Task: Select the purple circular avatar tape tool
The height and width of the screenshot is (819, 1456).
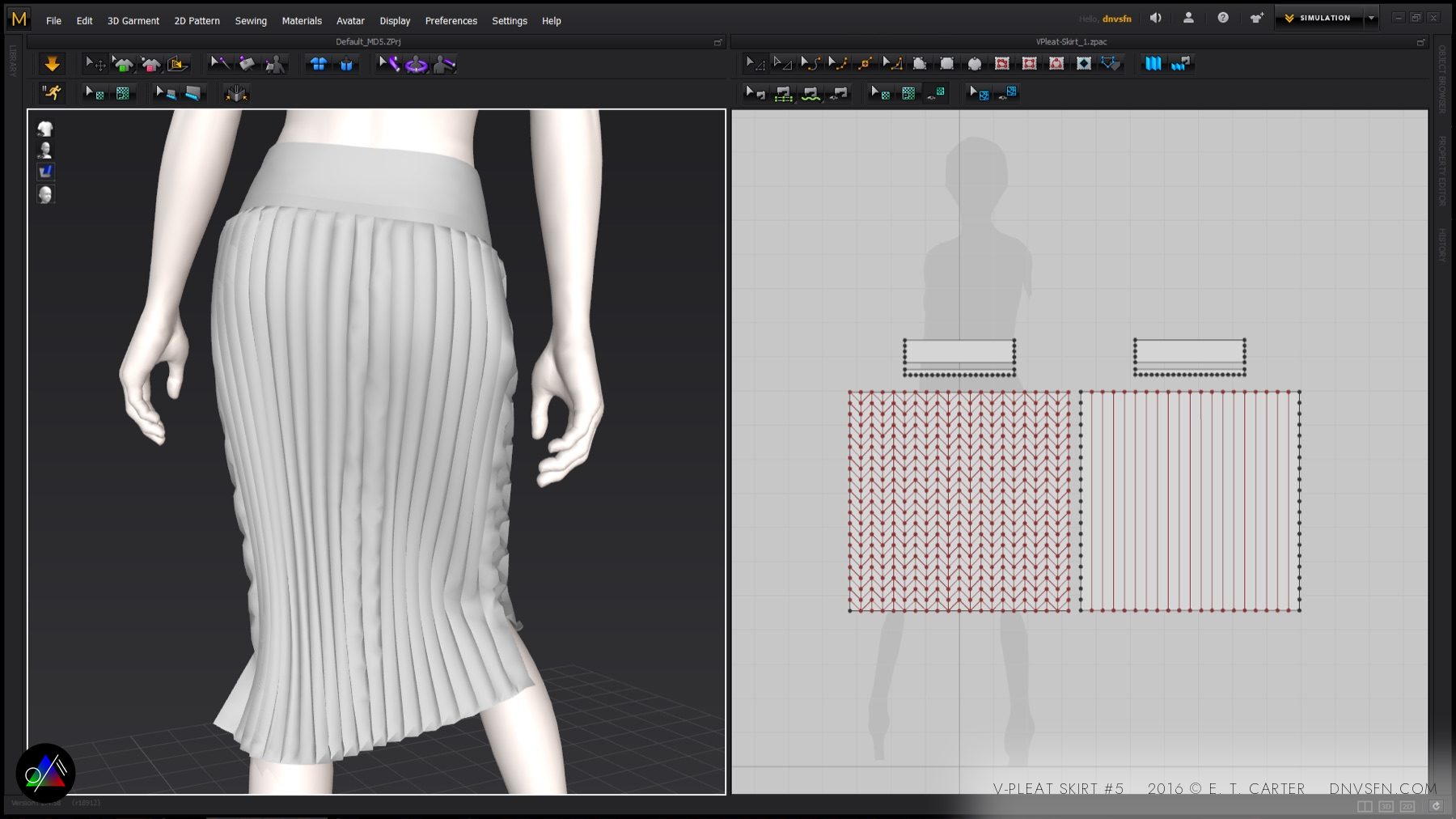Action: click(x=417, y=64)
